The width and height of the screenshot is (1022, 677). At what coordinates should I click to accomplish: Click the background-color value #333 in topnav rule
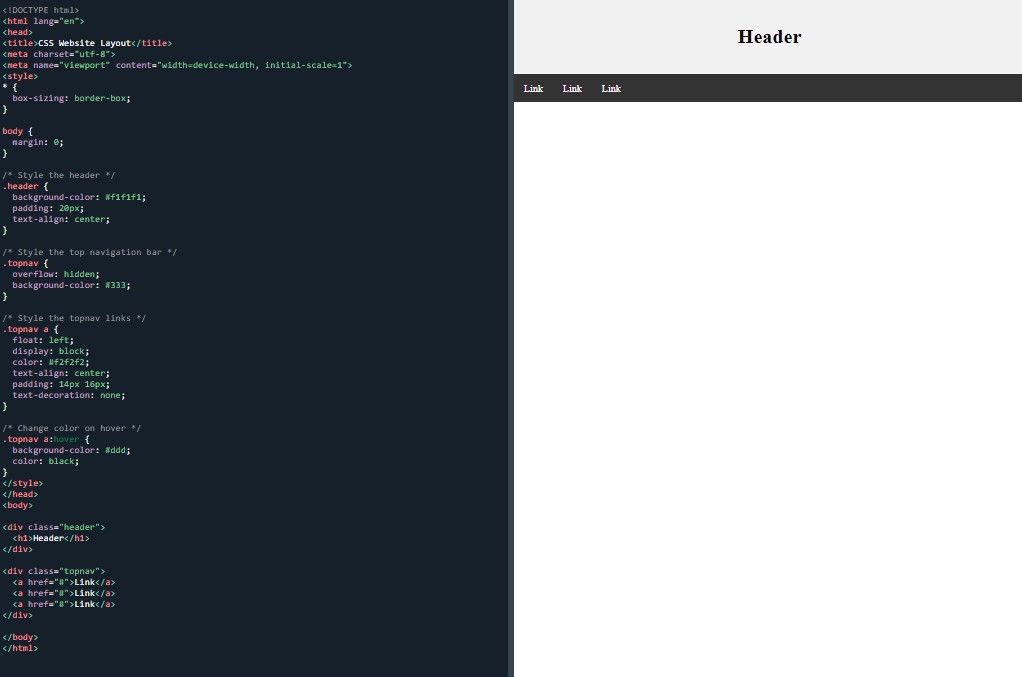point(118,285)
